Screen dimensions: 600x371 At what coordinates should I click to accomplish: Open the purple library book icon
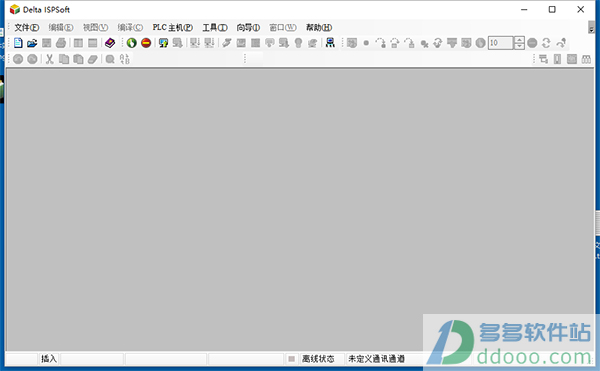(x=110, y=43)
